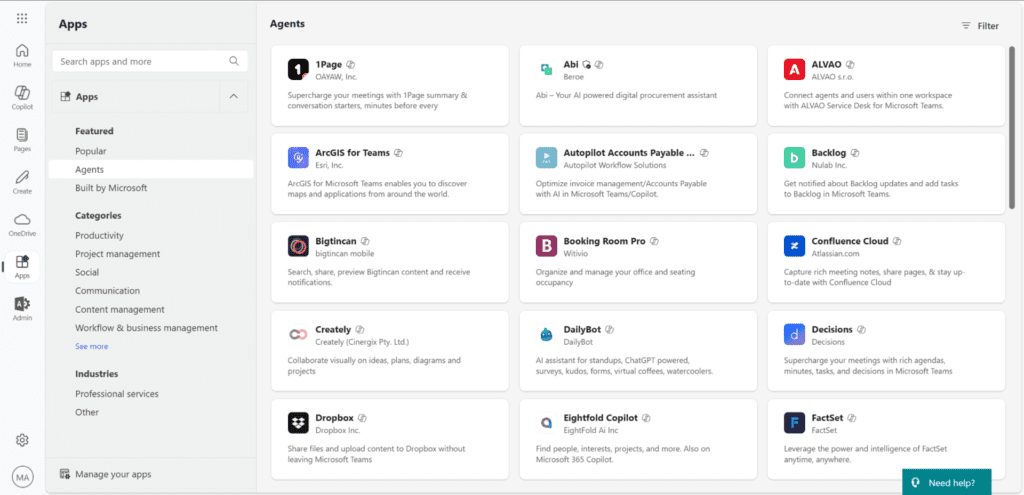Screen dimensions: 1024x495
Task: Click the Need help? button
Action: pyautogui.click(x=946, y=483)
